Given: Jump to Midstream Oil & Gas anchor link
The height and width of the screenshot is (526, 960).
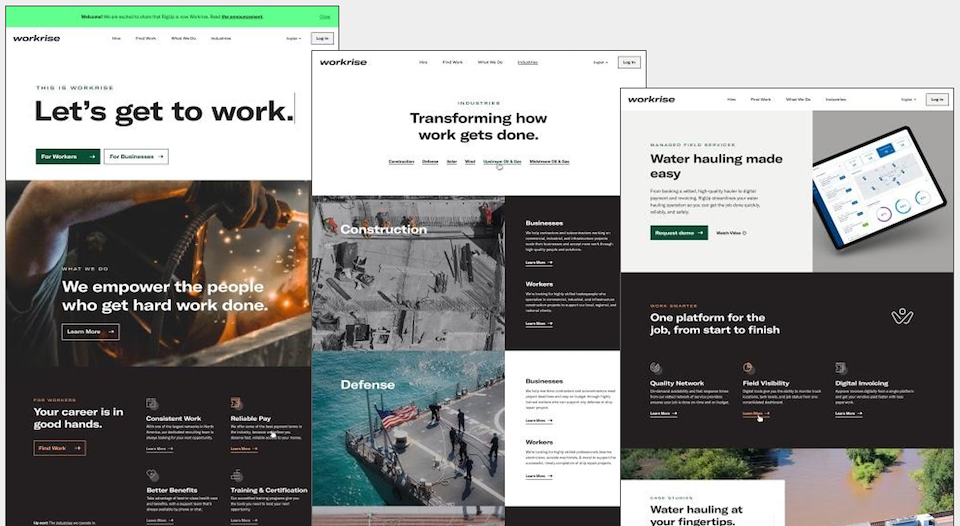Looking at the screenshot, I should (549, 162).
